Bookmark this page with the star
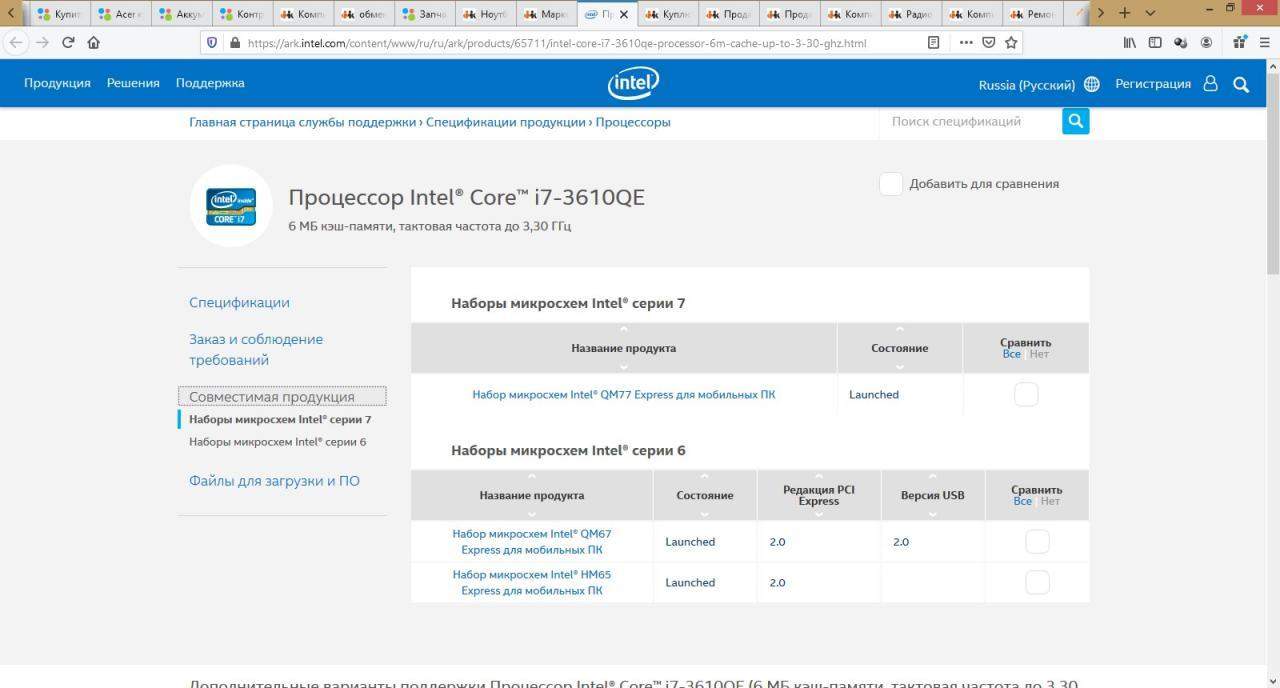 (x=1011, y=43)
